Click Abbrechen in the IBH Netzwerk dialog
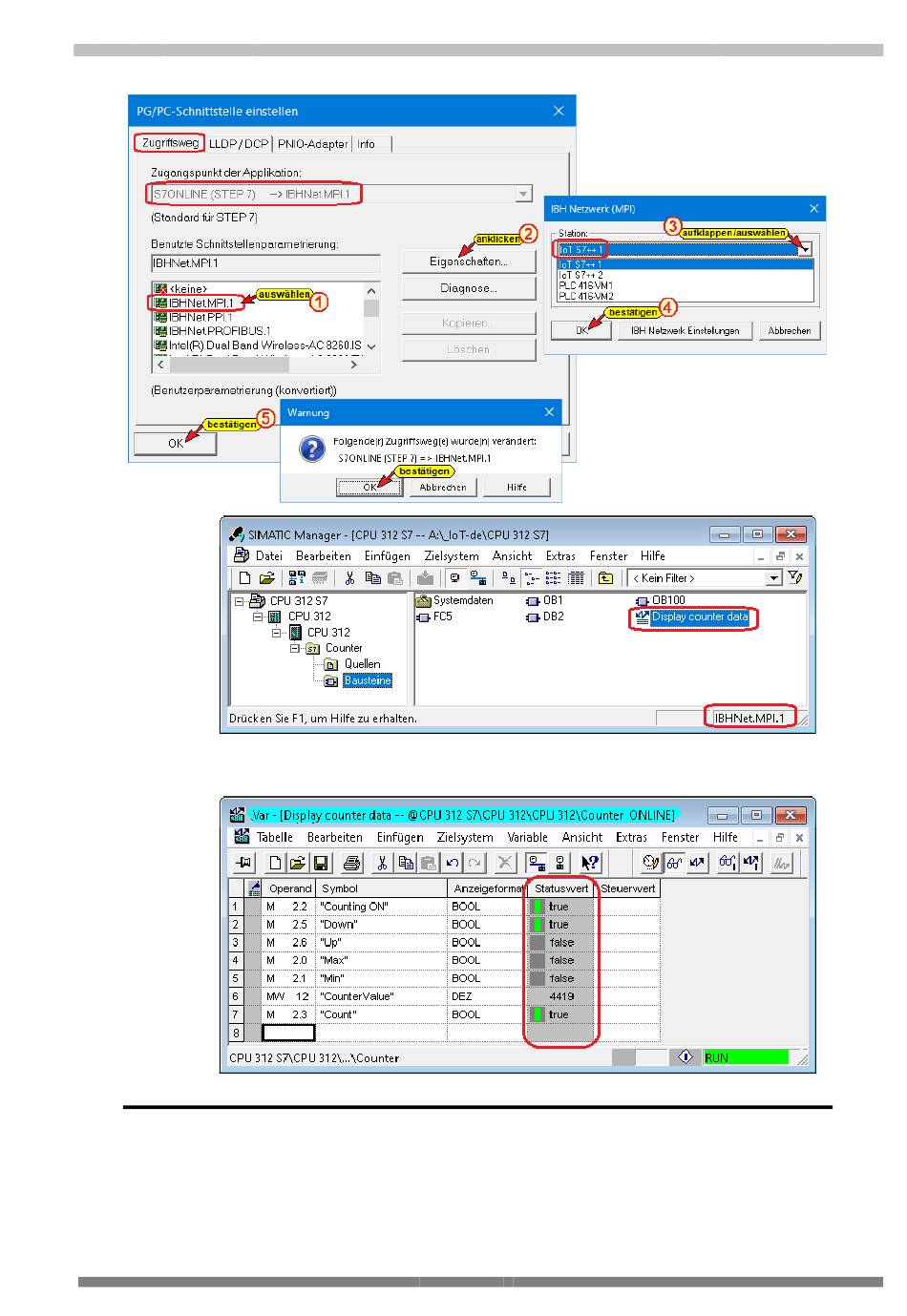 (790, 331)
